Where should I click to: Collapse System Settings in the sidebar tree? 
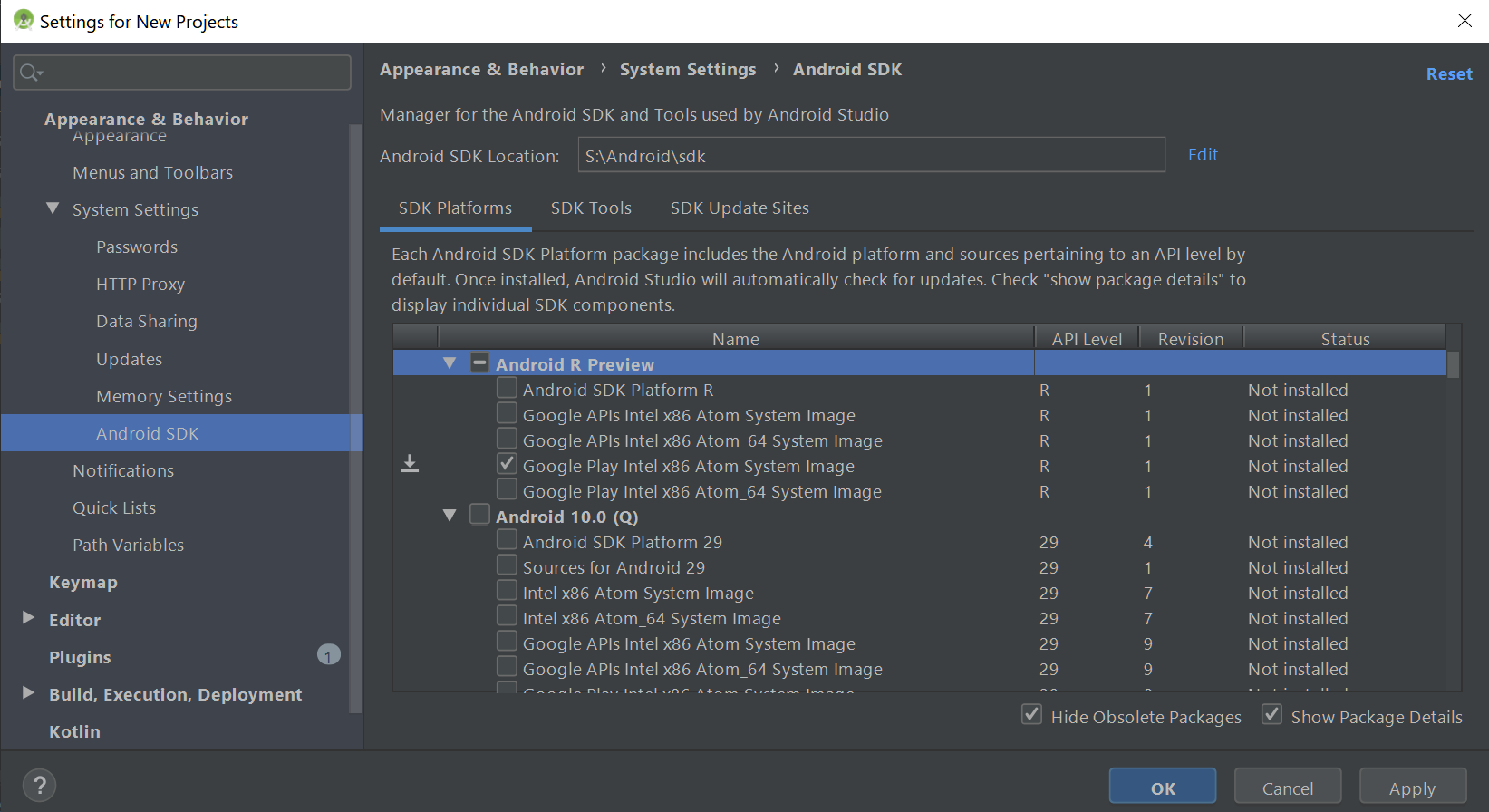pos(53,208)
